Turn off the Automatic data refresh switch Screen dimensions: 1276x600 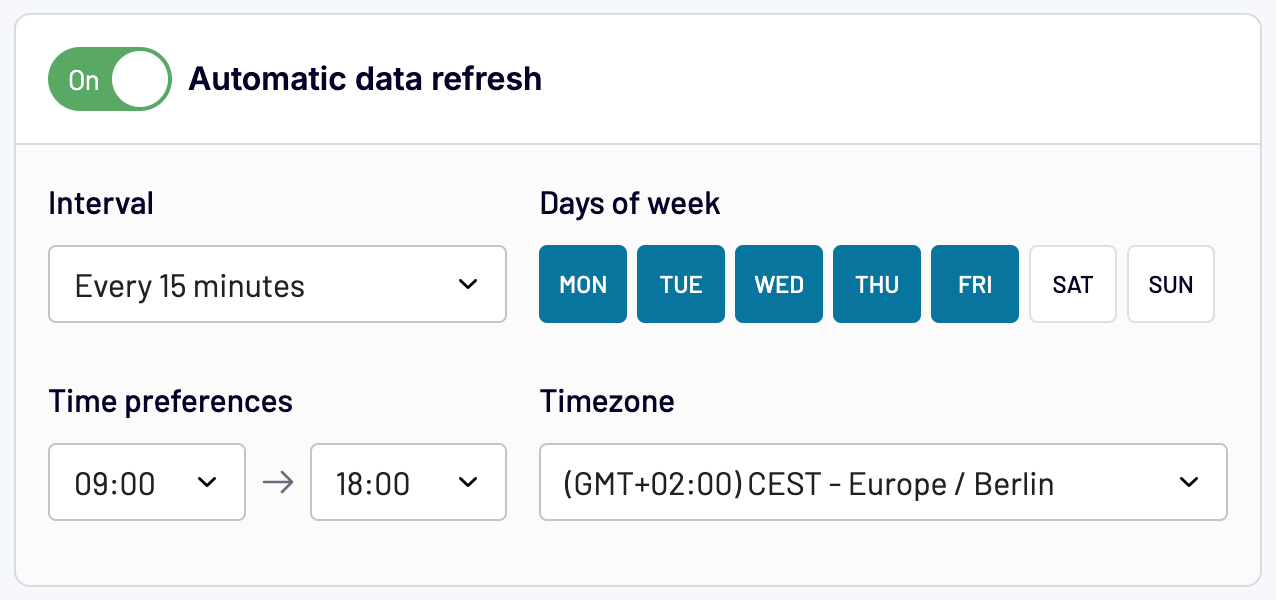(110, 79)
